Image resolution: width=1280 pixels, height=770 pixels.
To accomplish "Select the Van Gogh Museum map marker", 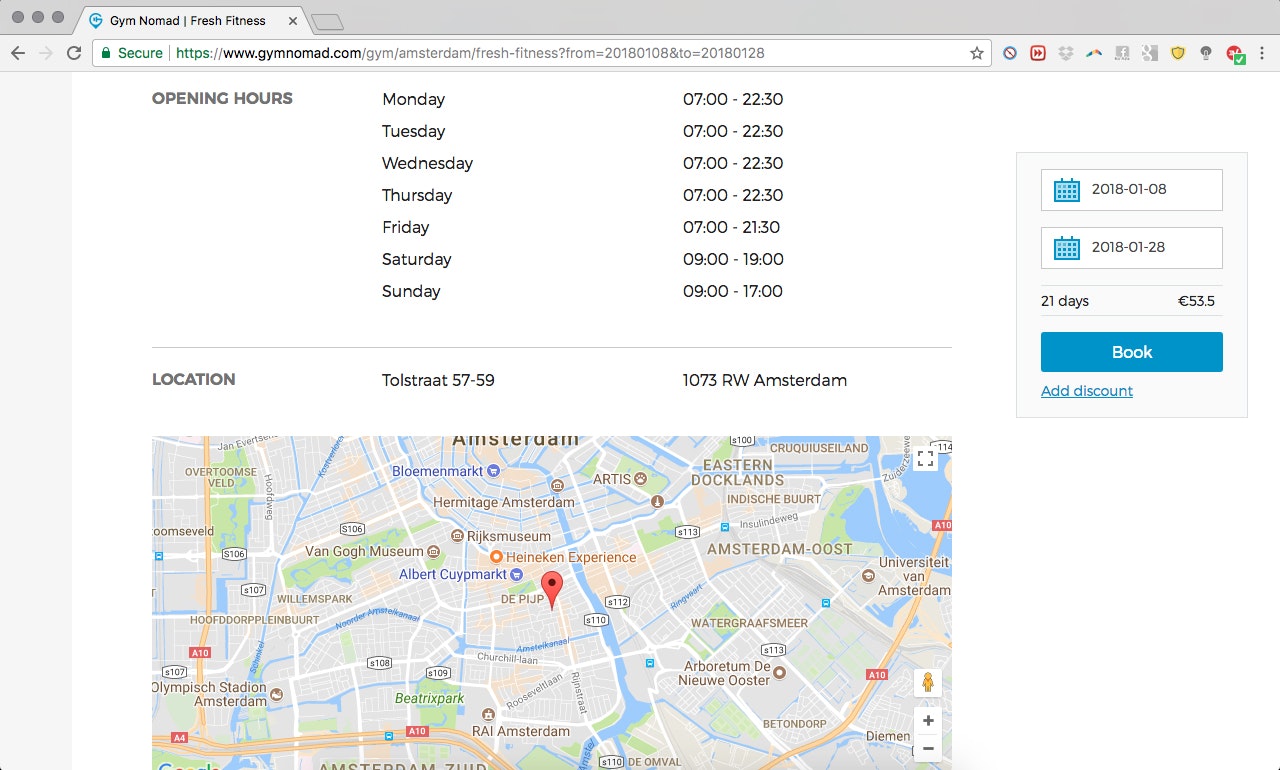I will tap(432, 551).
